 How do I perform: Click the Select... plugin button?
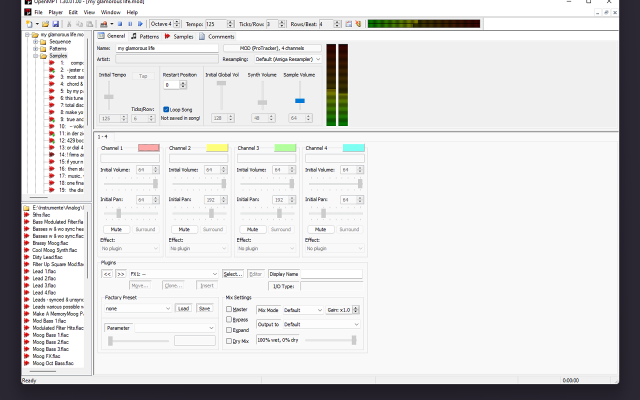[233, 274]
